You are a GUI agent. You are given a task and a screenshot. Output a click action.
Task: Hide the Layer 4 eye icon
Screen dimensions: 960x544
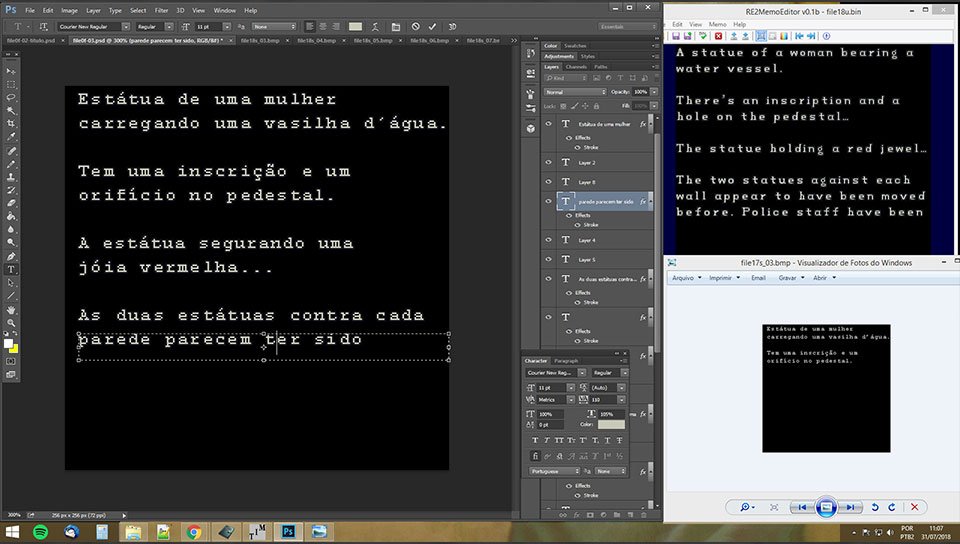coord(548,240)
